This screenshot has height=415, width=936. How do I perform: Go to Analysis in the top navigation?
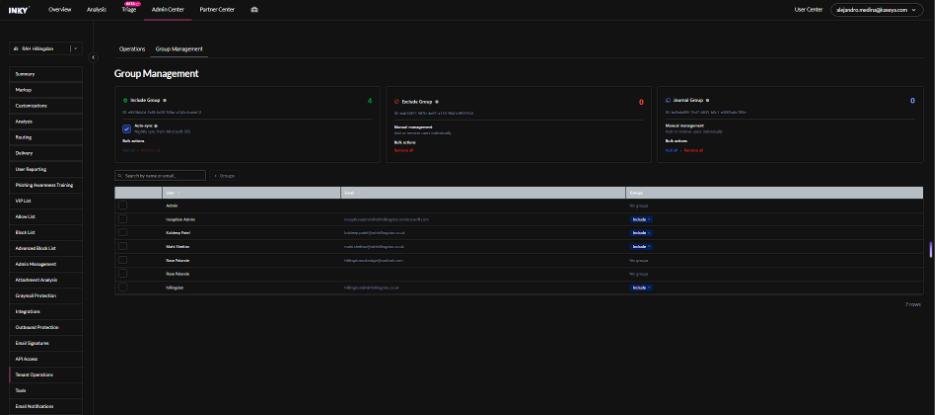96,10
